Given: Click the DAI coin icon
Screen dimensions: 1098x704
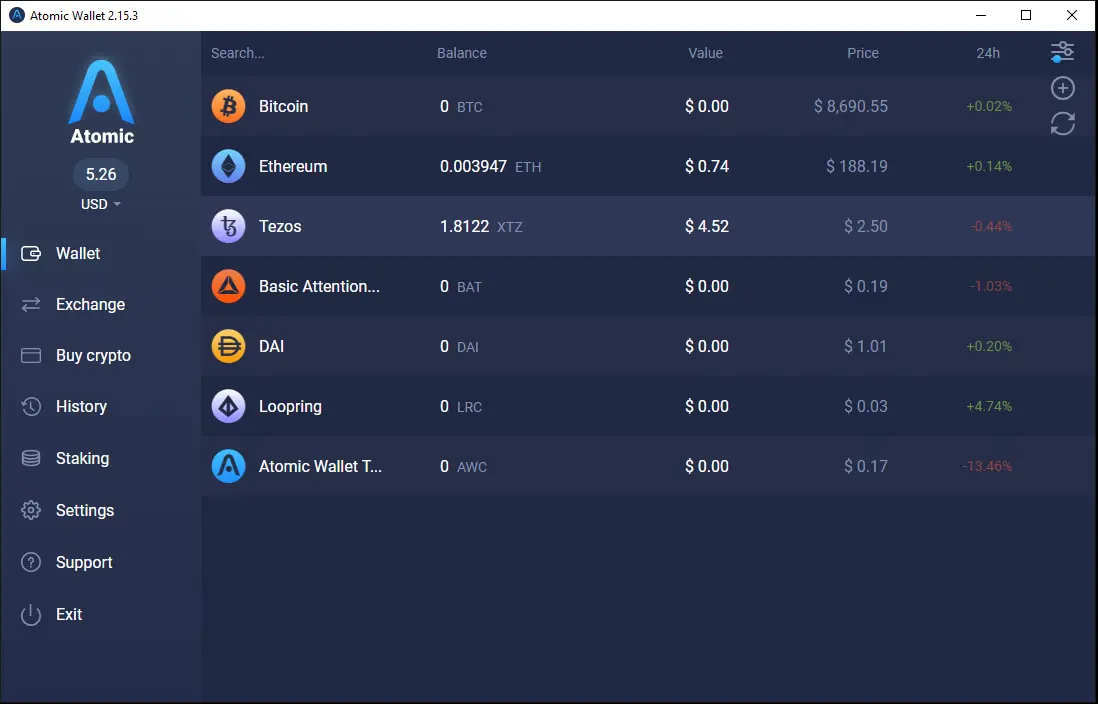Looking at the screenshot, I should click(x=228, y=346).
